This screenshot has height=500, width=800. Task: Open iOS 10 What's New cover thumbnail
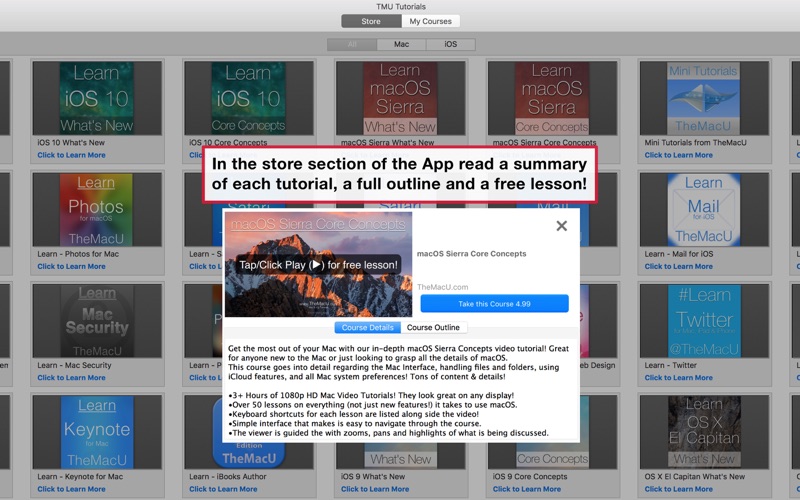pyautogui.click(x=97, y=98)
